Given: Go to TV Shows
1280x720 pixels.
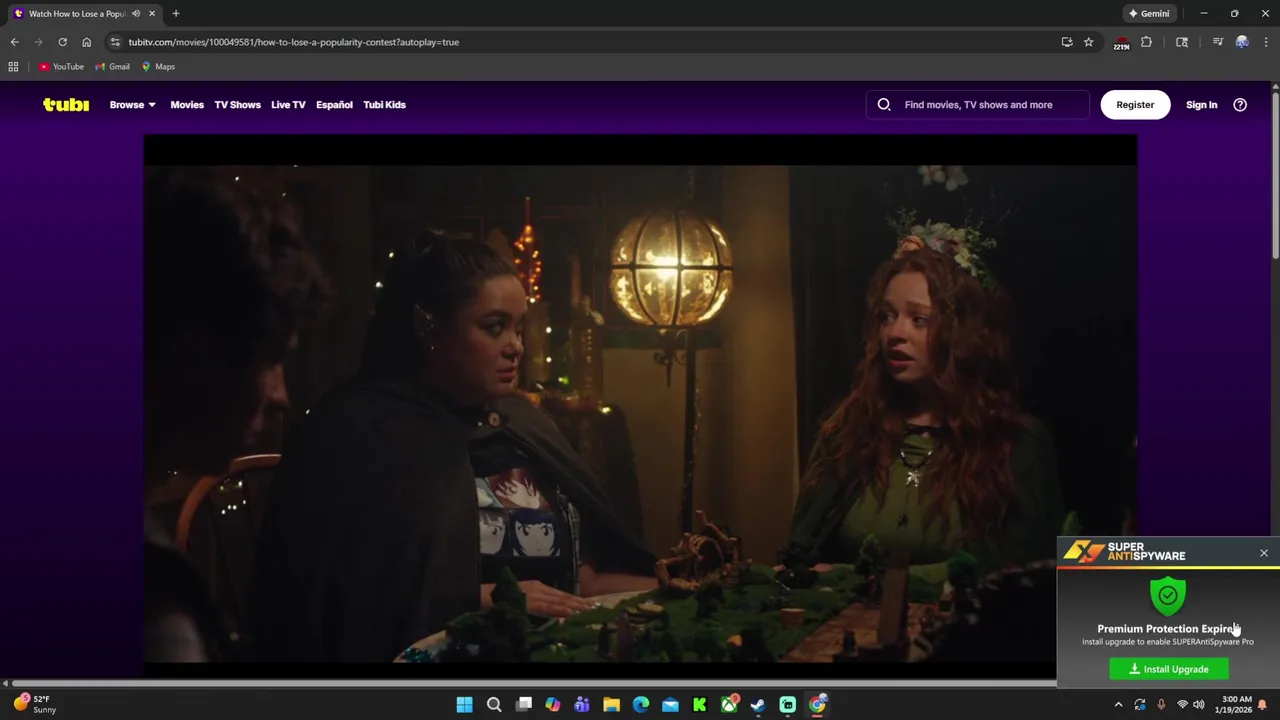Looking at the screenshot, I should coord(237,104).
